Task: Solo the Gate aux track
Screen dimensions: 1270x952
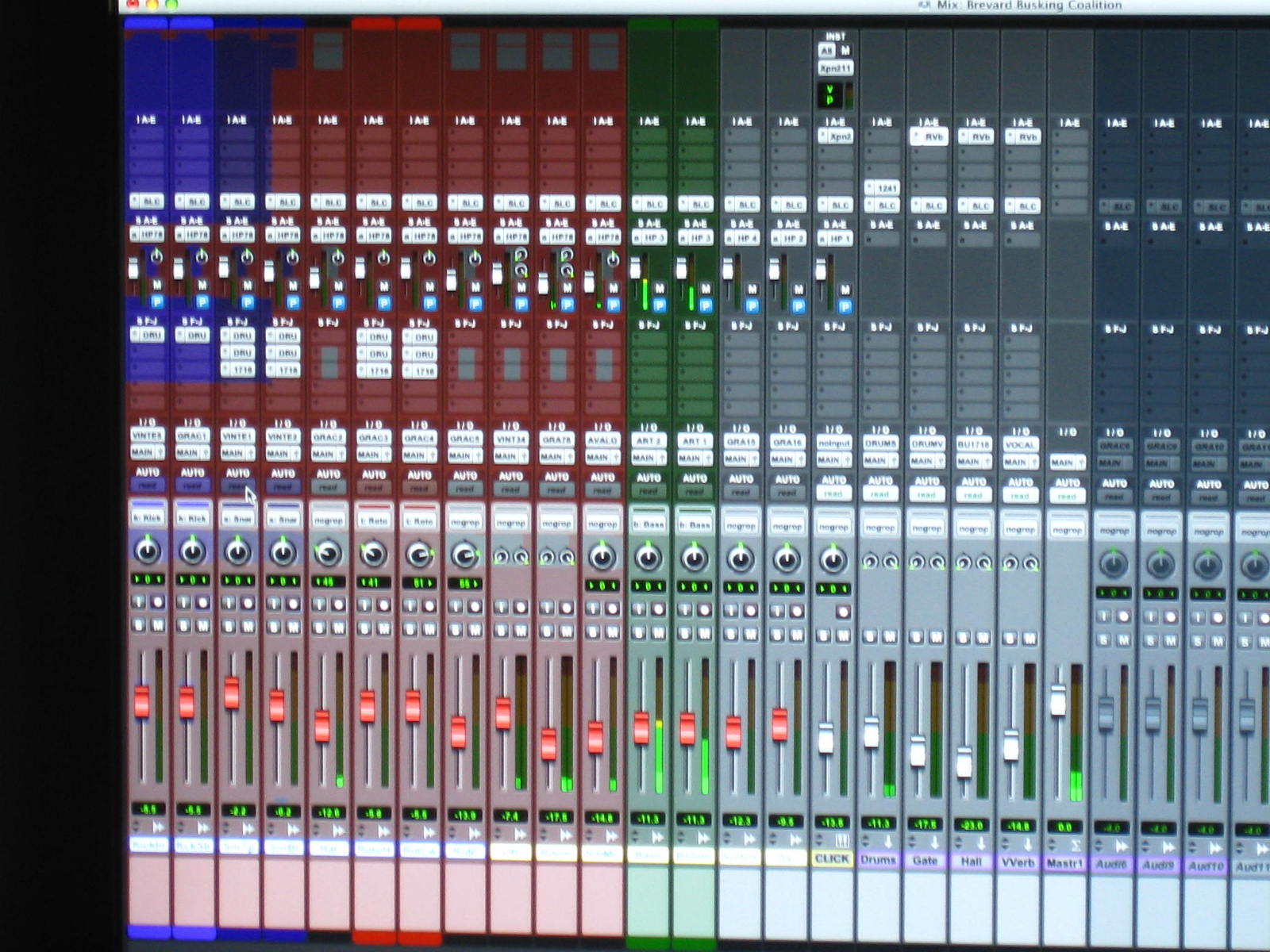Action: [917, 637]
